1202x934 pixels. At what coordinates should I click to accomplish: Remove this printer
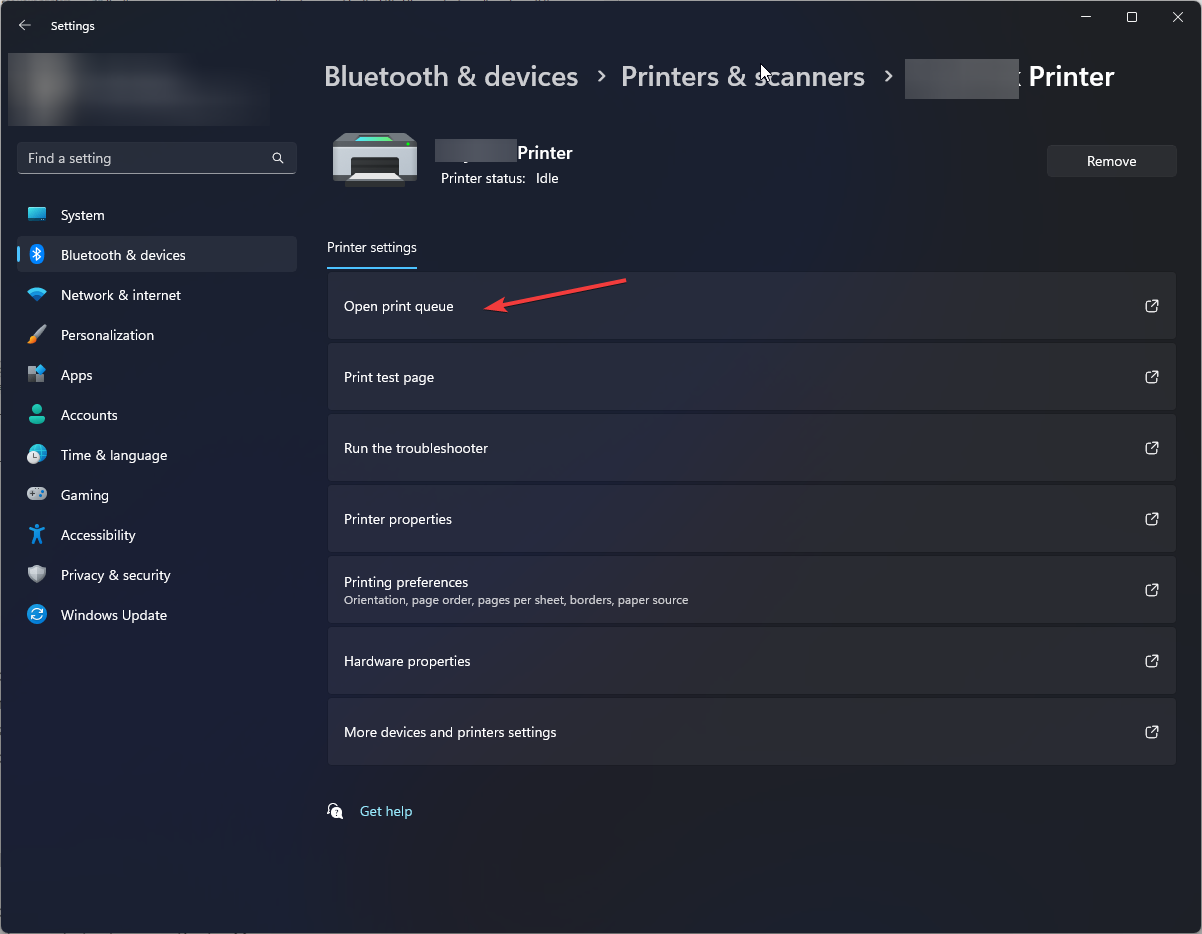tap(1112, 161)
